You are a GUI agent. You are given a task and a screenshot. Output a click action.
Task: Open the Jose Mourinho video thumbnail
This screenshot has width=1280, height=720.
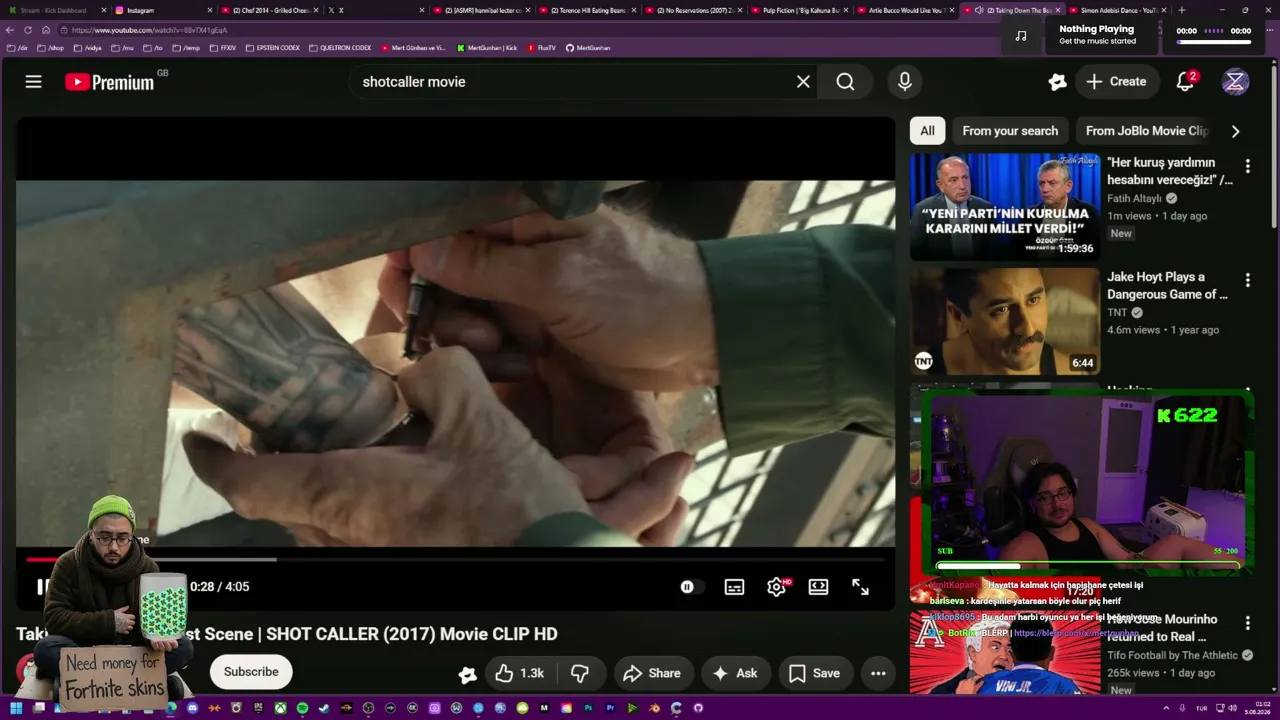tap(1005, 652)
